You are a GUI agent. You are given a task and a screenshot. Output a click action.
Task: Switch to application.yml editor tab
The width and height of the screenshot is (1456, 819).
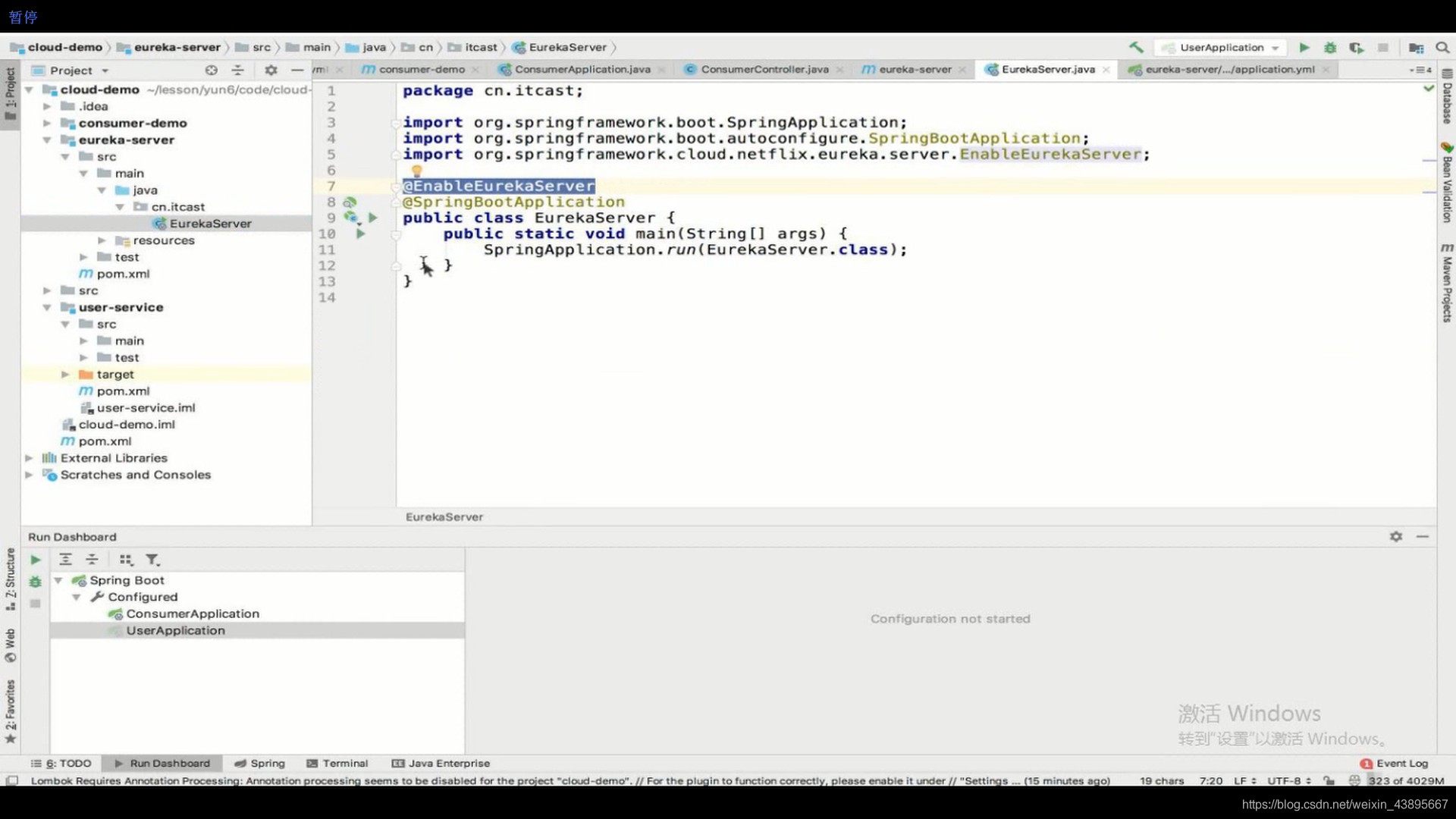pyautogui.click(x=1229, y=69)
